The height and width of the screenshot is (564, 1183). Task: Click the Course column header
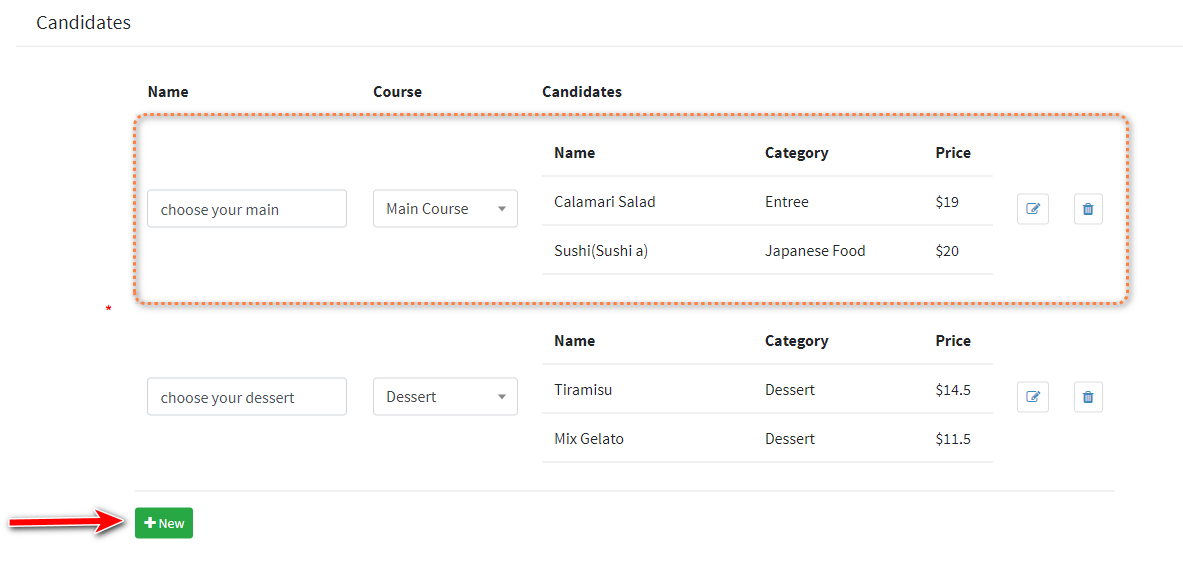(398, 92)
